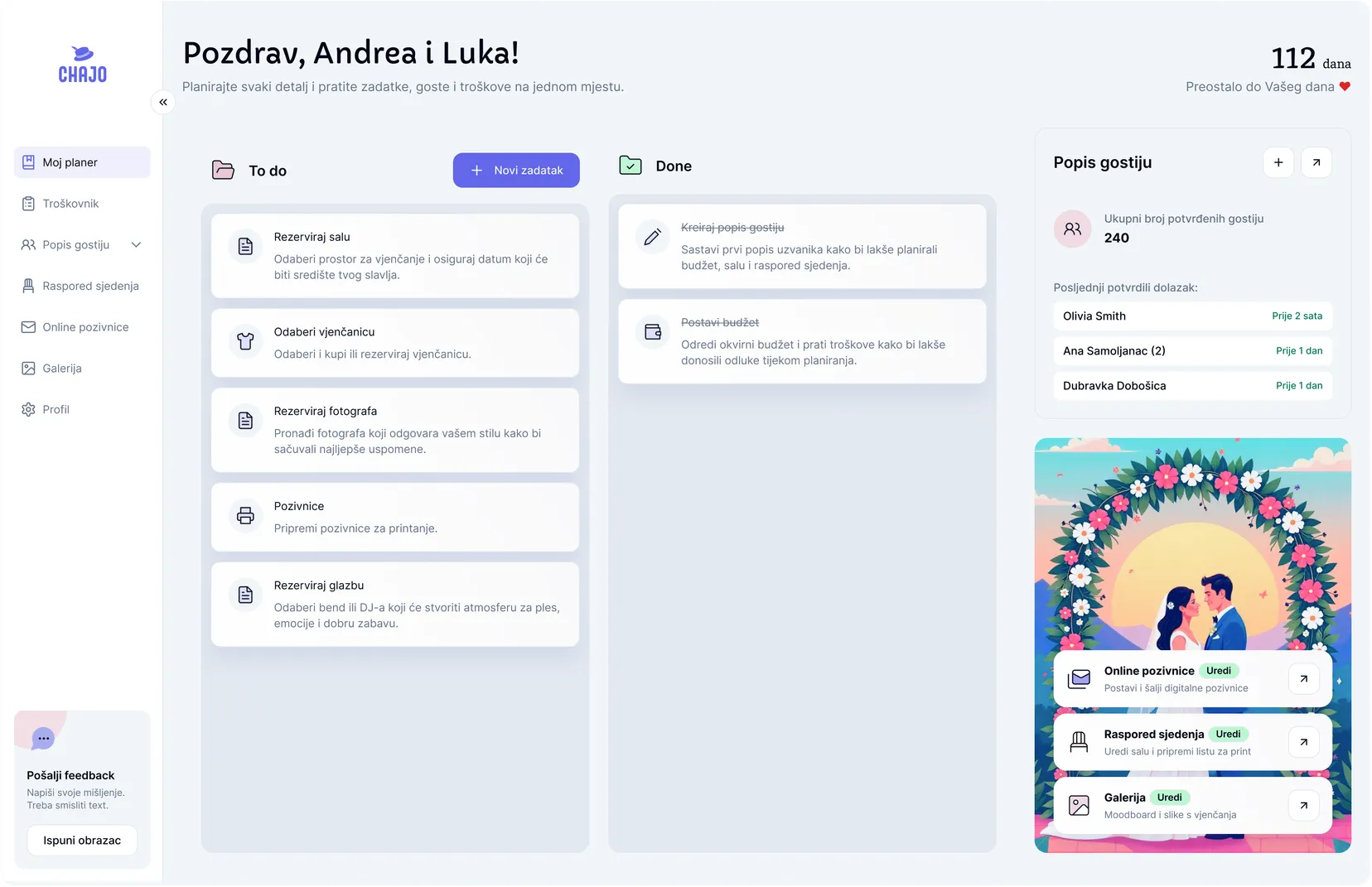Image resolution: width=1372 pixels, height=887 pixels.
Task: Open guest list with the arrow icon
Action: click(x=1316, y=162)
